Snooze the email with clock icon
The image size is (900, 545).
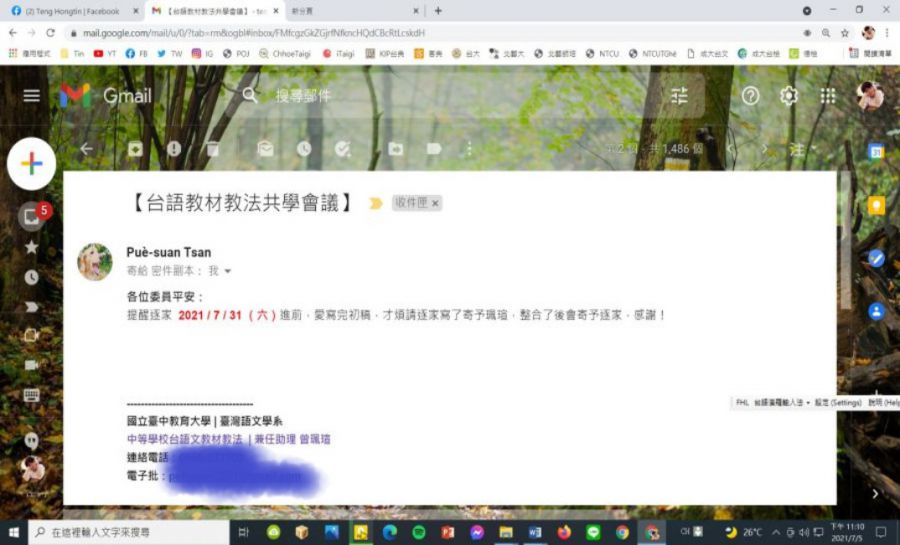click(x=304, y=149)
